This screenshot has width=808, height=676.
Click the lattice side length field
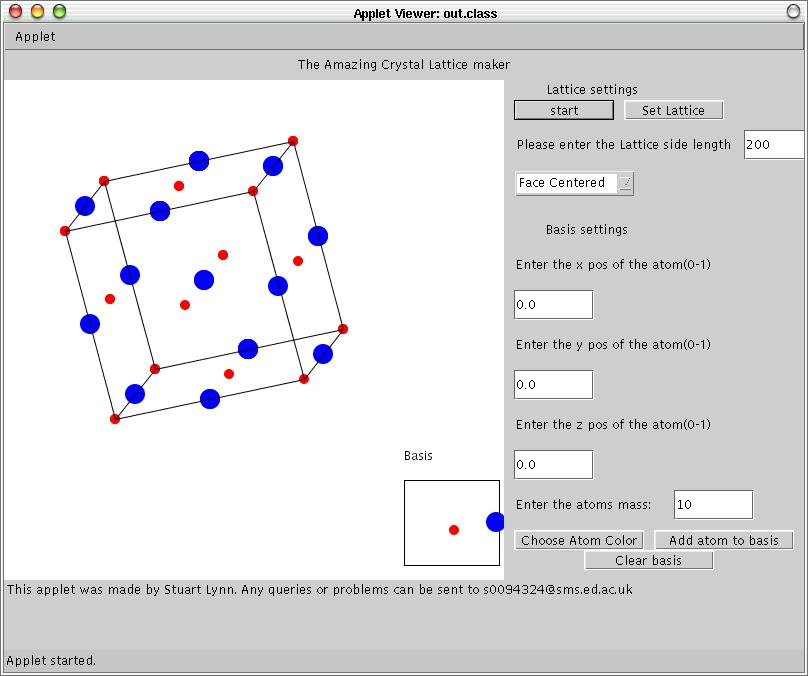[x=773, y=145]
